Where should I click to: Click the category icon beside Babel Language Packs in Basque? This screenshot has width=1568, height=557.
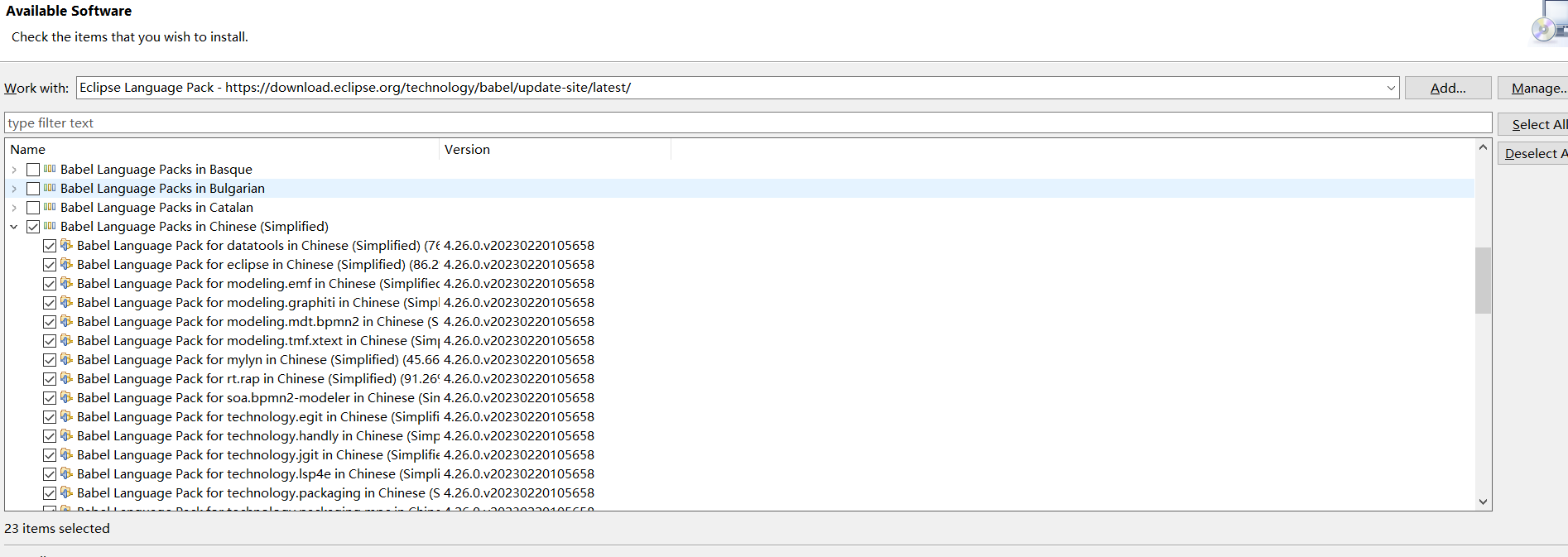(50, 169)
